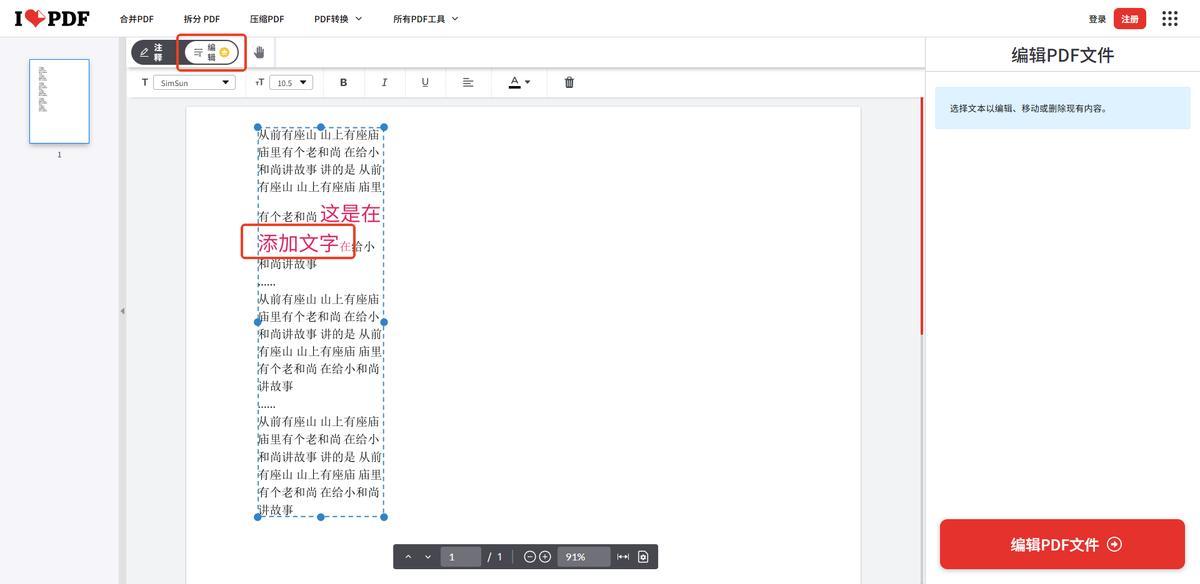Screen dimensions: 1200x584
Task: Delete selected text with trash icon
Action: (569, 83)
